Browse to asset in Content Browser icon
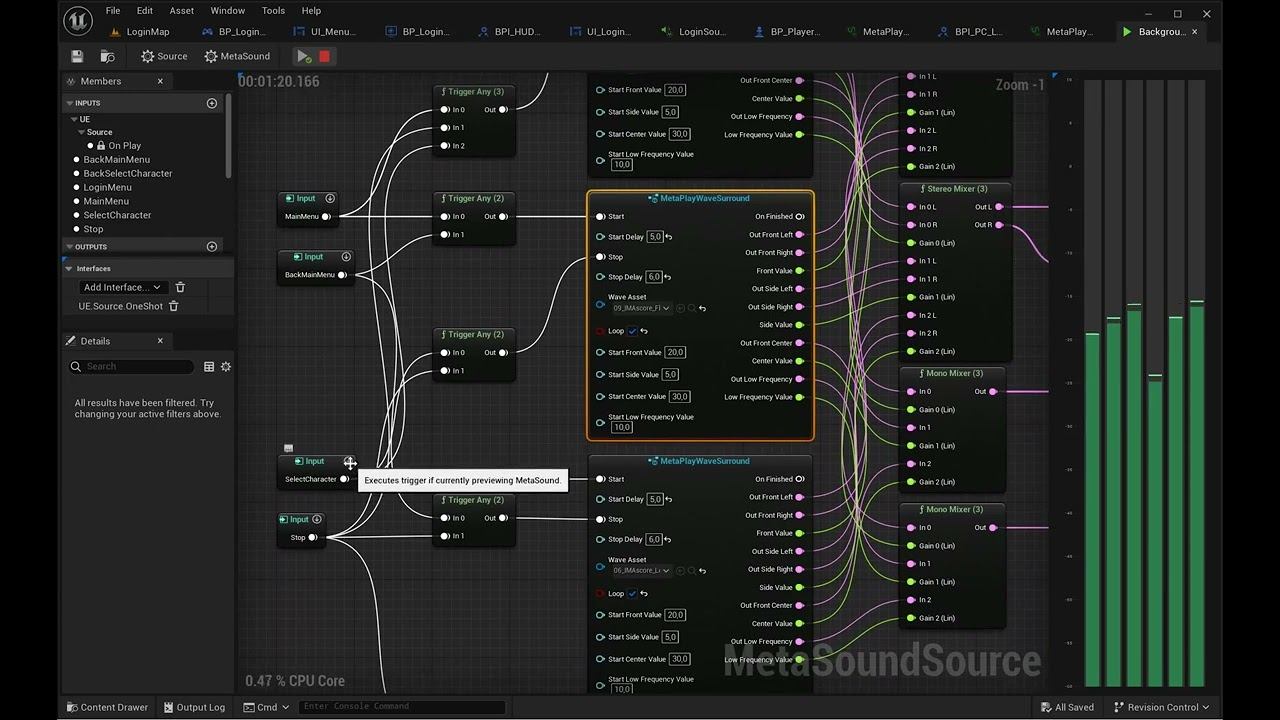 pos(107,56)
